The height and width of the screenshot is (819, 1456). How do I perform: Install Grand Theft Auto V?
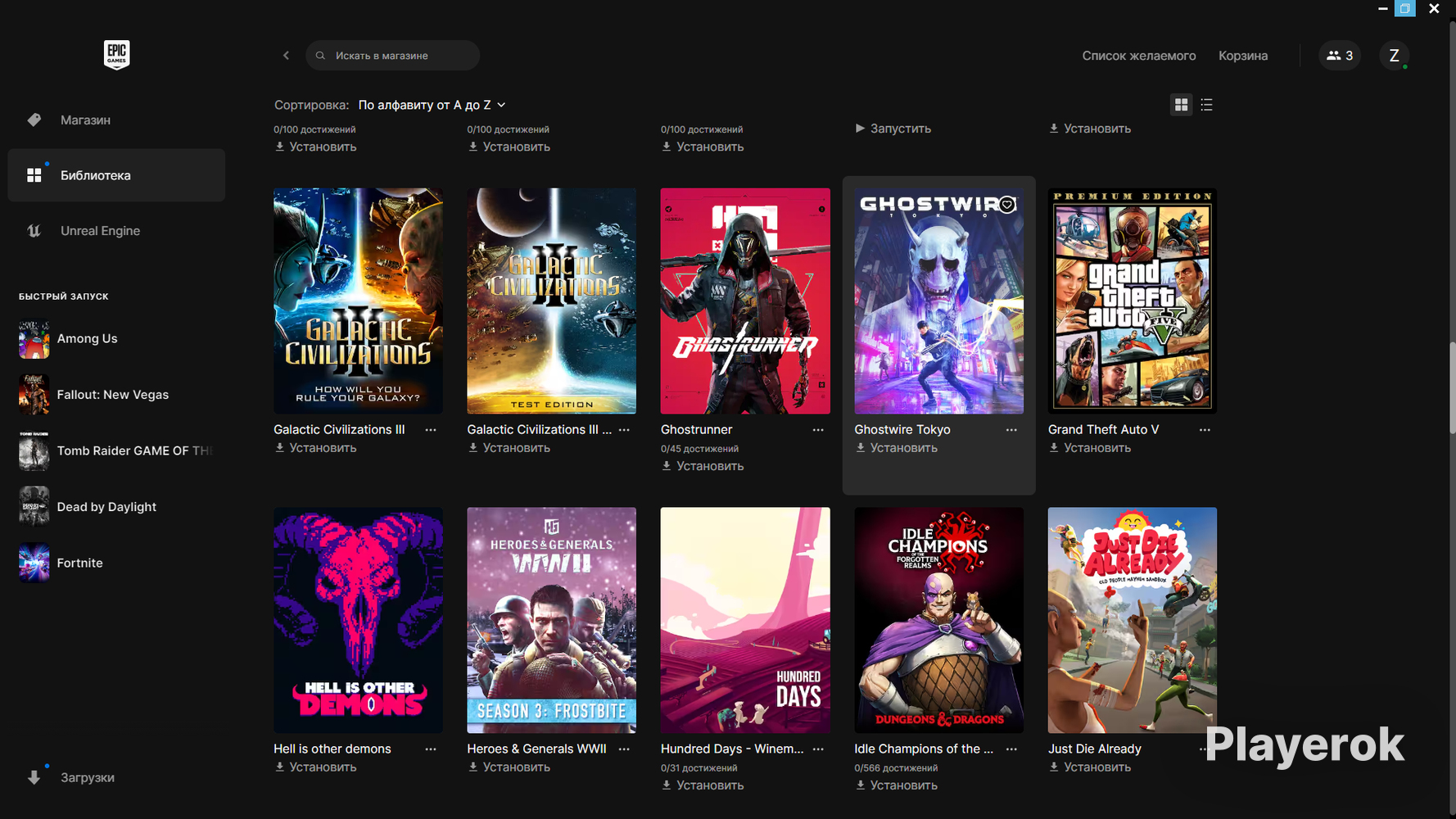[1089, 448]
